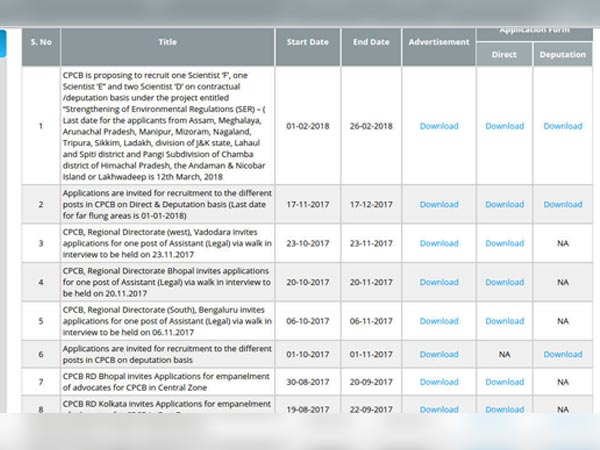Click serial number 5 cell
This screenshot has height=450, width=600.
click(41, 321)
